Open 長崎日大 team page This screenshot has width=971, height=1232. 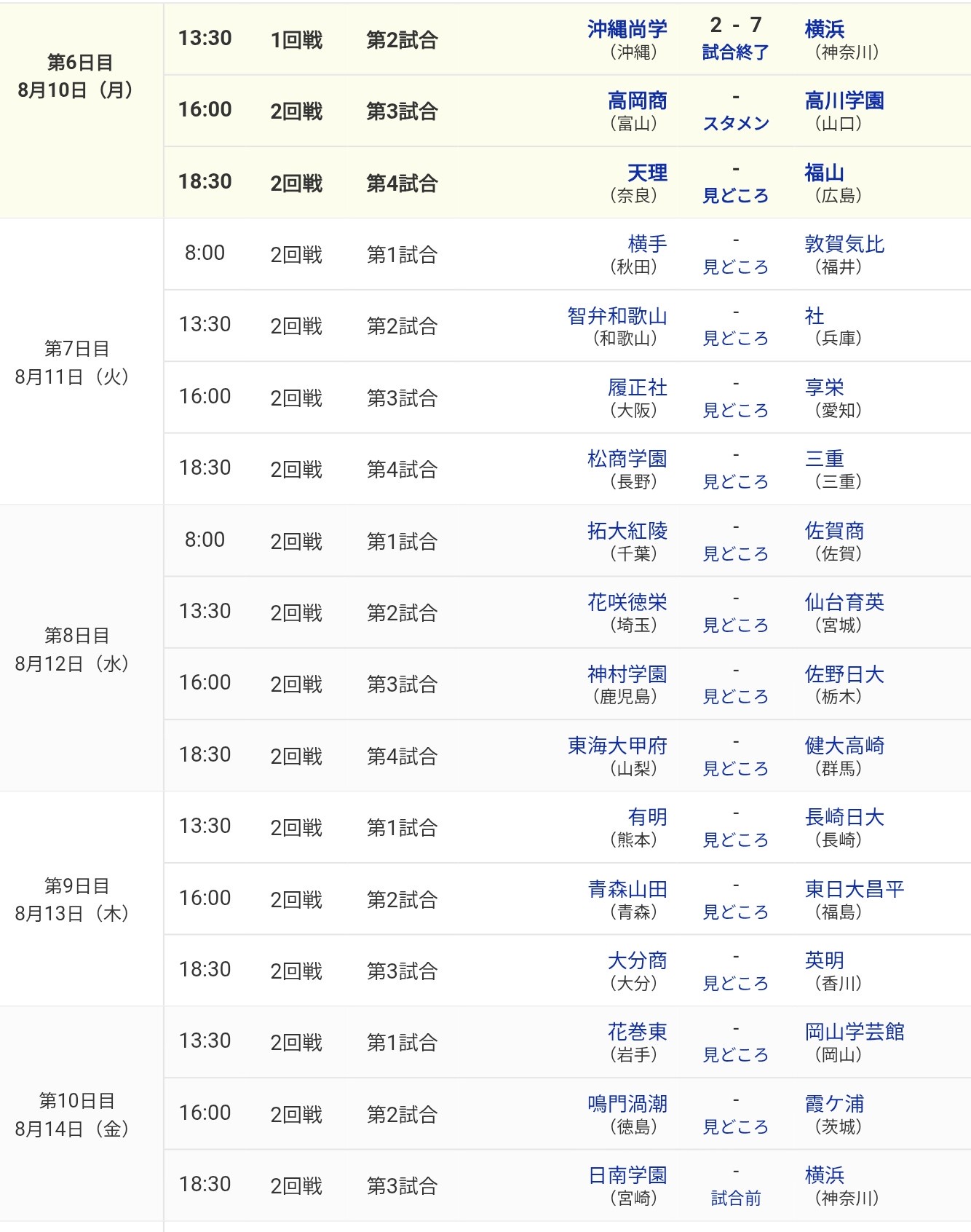coord(844,817)
